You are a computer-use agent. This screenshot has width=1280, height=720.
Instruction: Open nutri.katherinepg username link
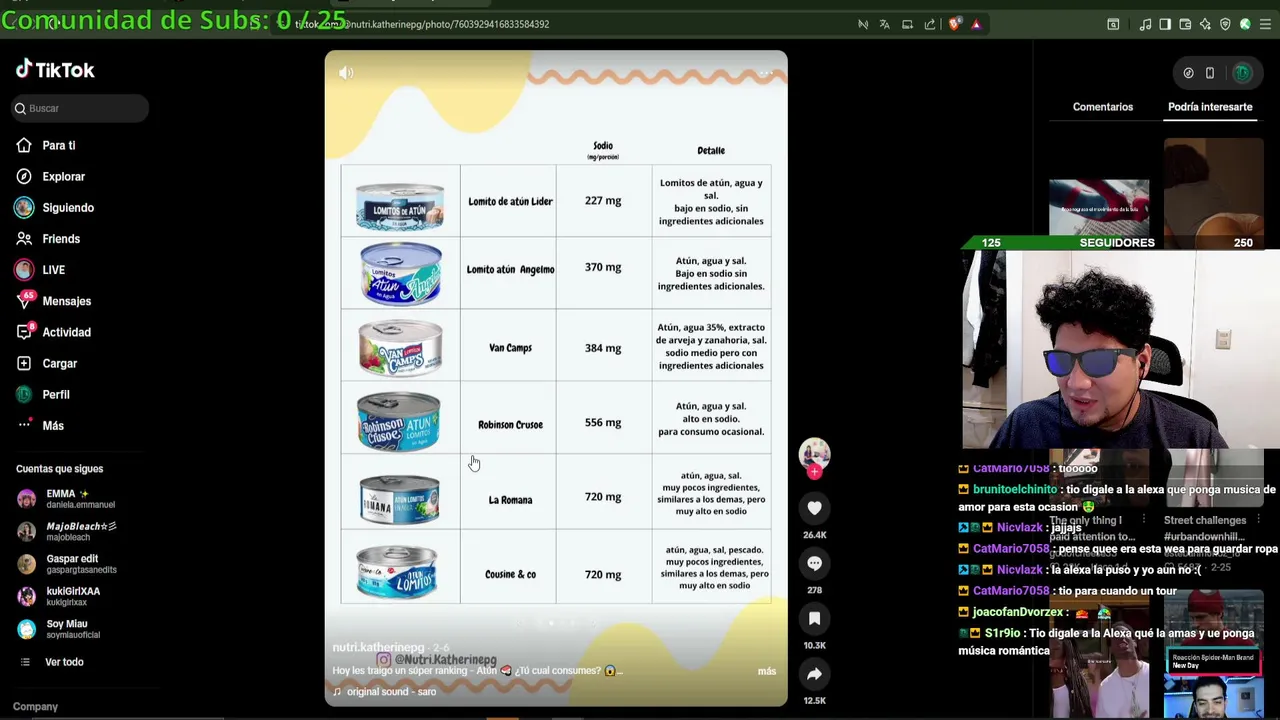[x=378, y=648]
